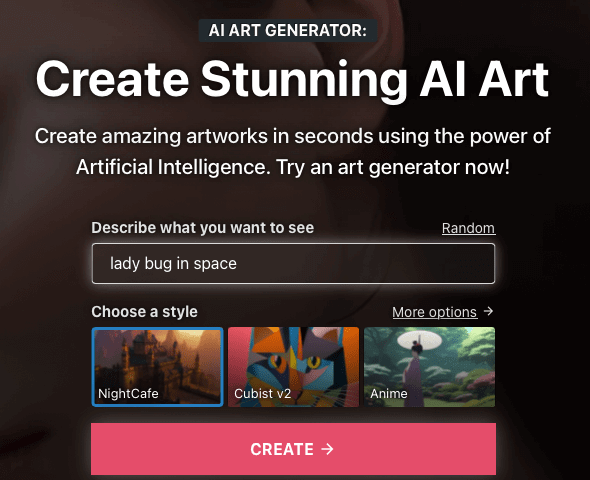The image size is (590, 480).
Task: Select the NightCafe style thumbnail
Action: 158,367
